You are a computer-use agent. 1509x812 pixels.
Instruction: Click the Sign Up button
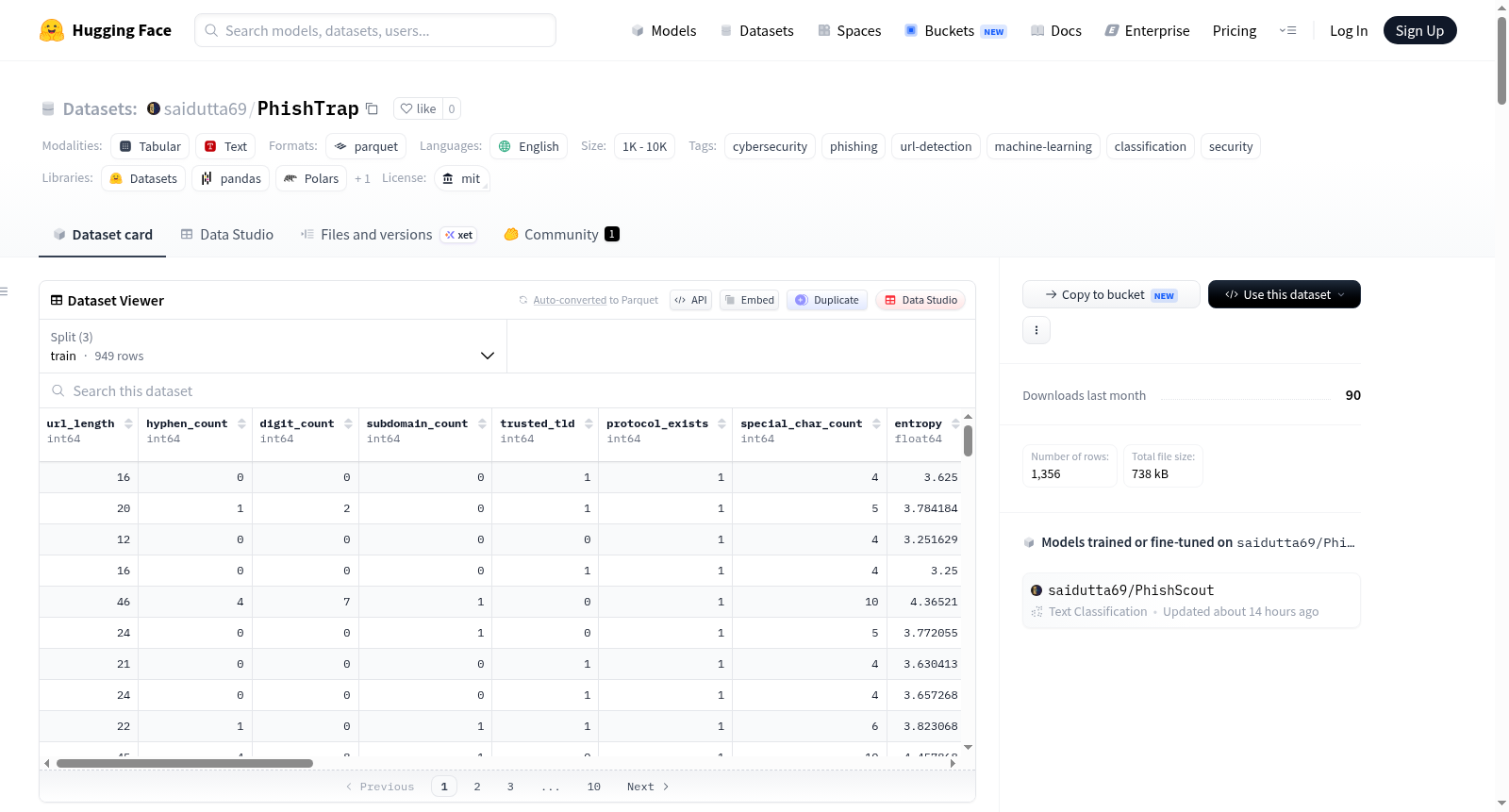point(1420,30)
